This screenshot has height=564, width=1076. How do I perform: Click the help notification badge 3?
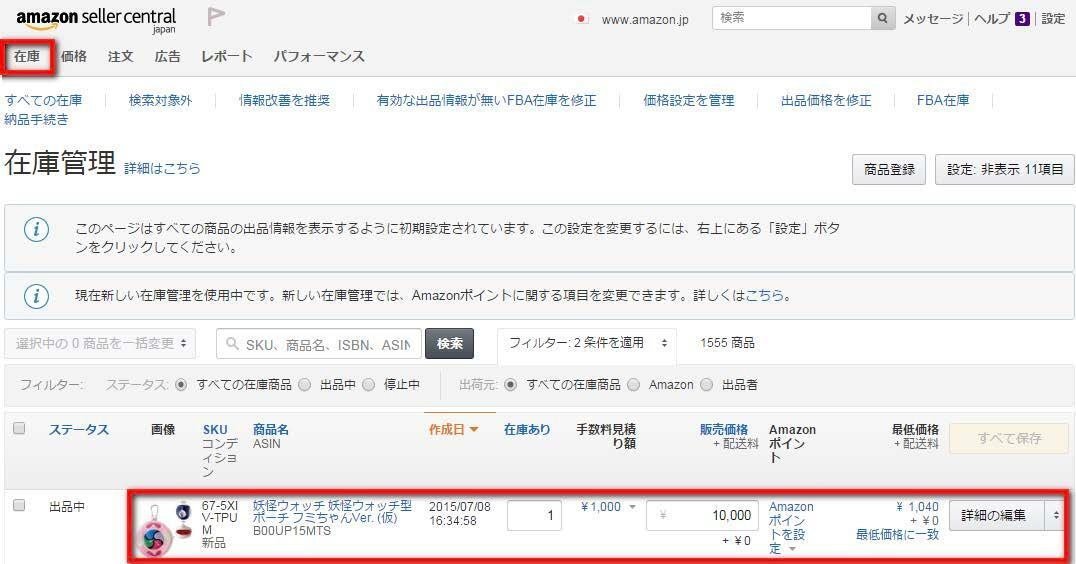click(x=1022, y=19)
